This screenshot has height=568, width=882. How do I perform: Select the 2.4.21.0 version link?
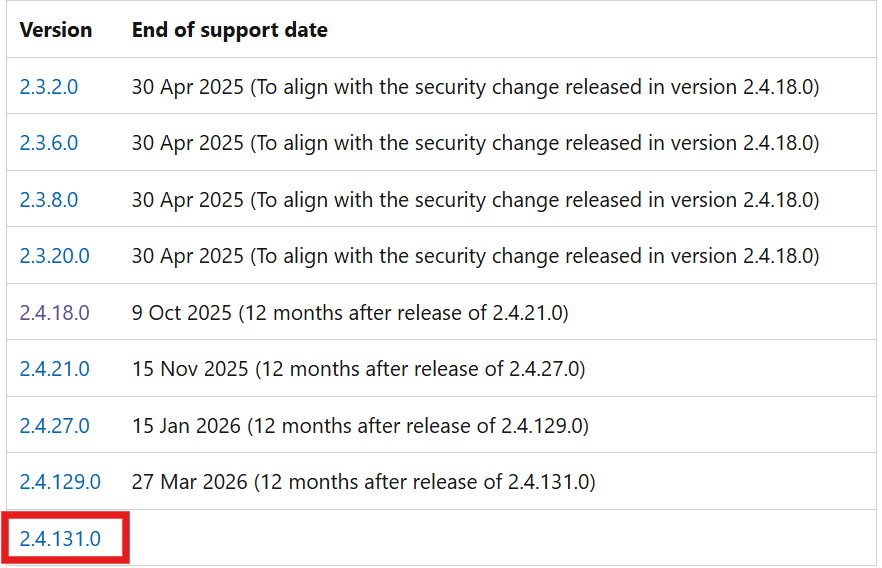(55, 369)
